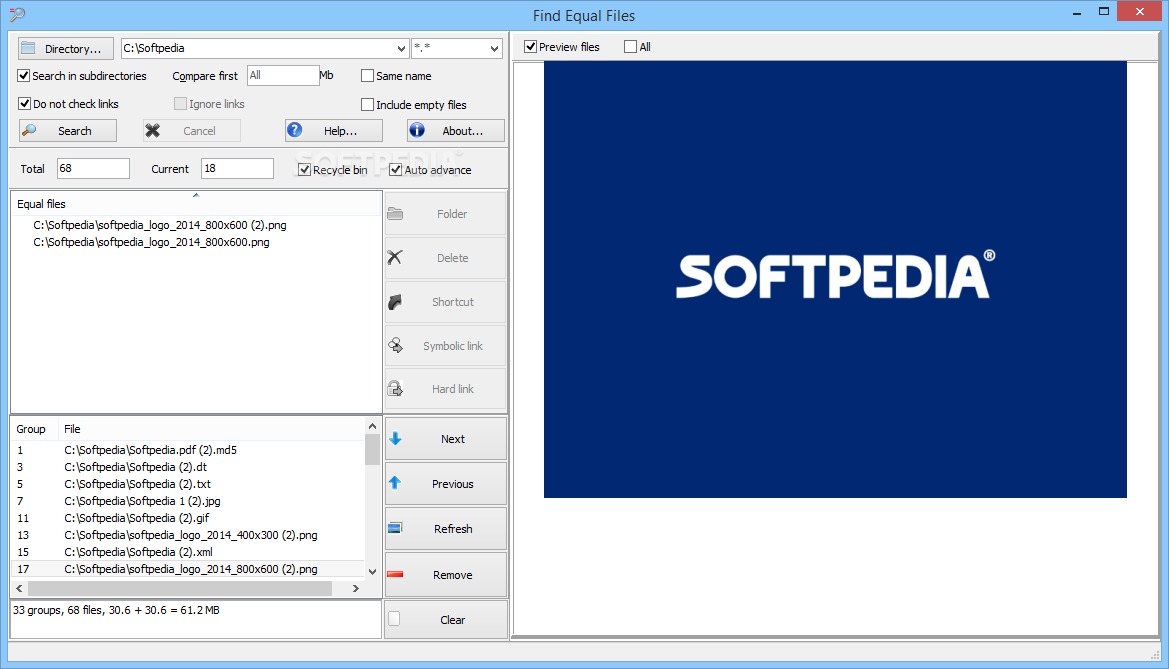The image size is (1169, 669).
Task: Select group 1 Softpedia.pdf (2).md5 row
Action: click(188, 450)
